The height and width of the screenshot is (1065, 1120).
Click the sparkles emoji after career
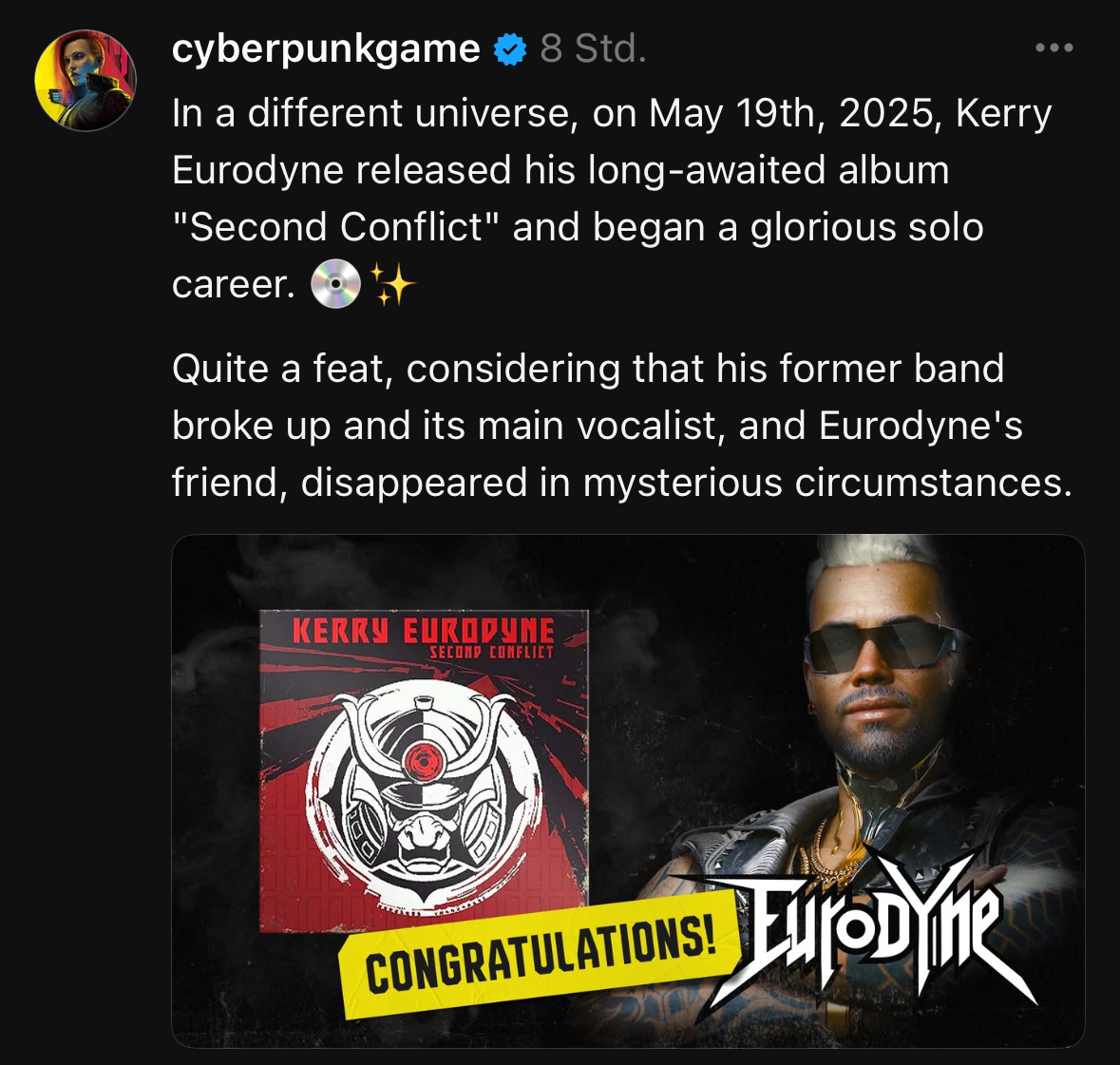(x=391, y=283)
